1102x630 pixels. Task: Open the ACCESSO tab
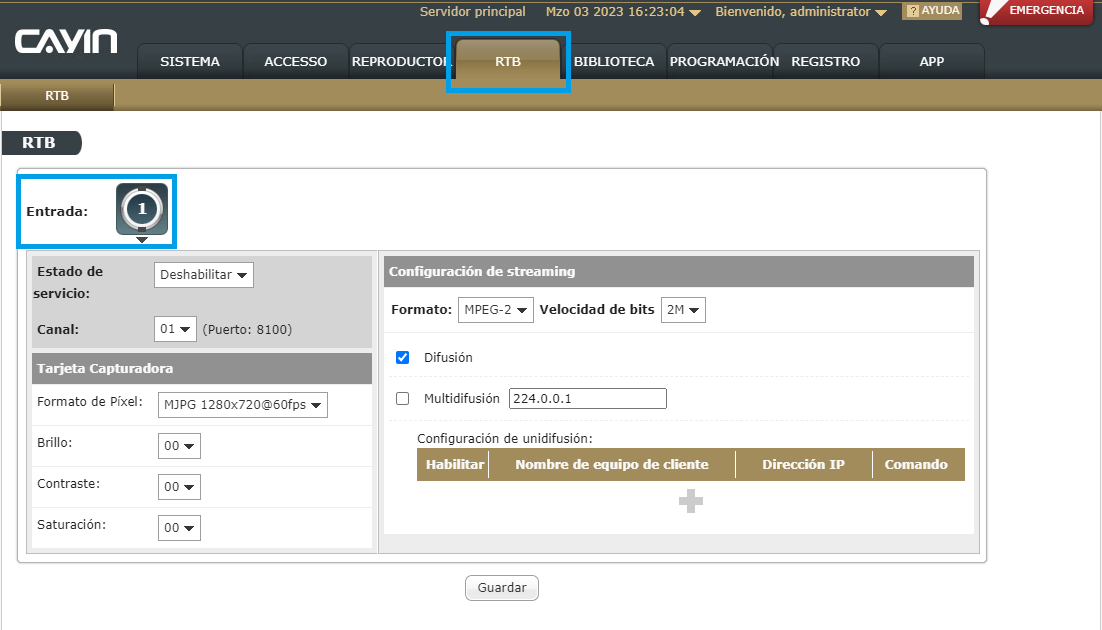coord(295,62)
